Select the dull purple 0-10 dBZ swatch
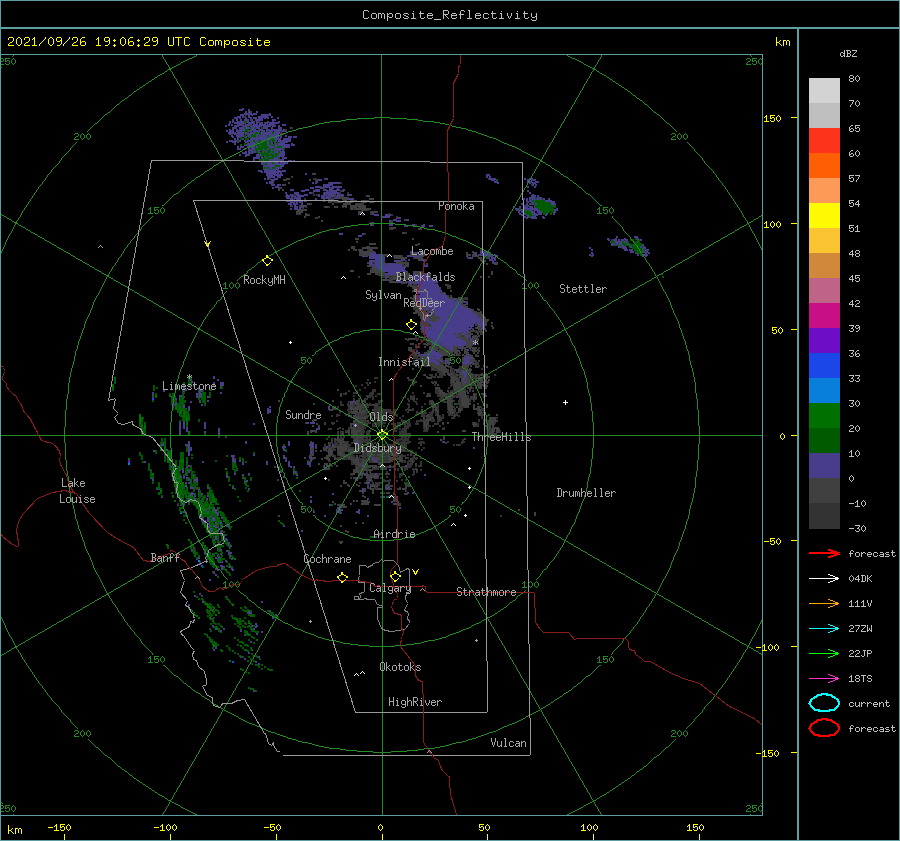900x841 pixels. pyautogui.click(x=824, y=466)
